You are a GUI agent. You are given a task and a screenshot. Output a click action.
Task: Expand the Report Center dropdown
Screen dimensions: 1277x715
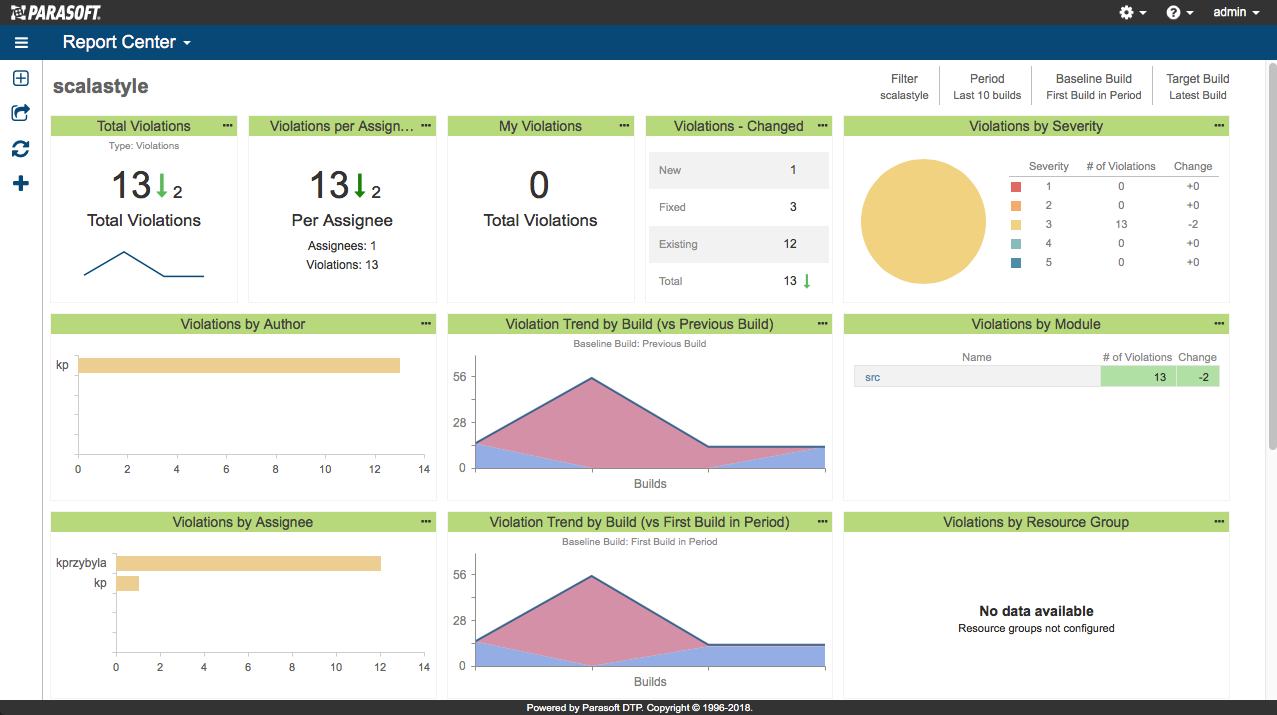point(127,42)
